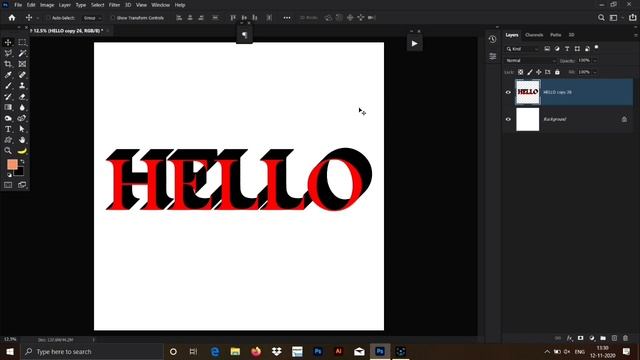Select the Clone Stamp tool

[22, 86]
